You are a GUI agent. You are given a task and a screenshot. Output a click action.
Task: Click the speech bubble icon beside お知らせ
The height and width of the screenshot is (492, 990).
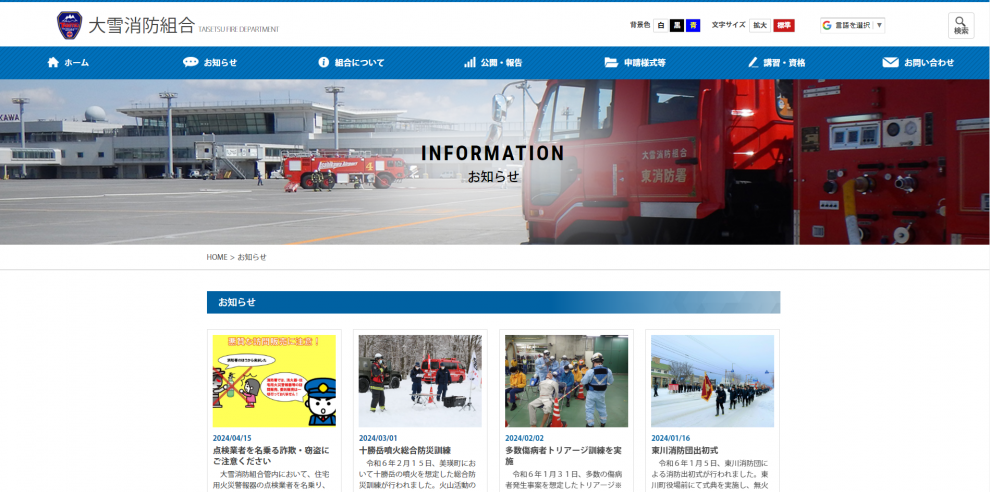tap(191, 63)
